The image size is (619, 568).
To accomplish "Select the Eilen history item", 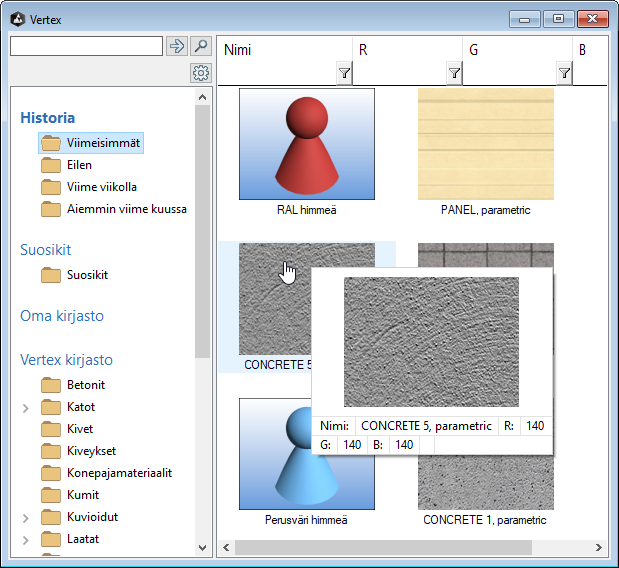I will tap(79, 165).
